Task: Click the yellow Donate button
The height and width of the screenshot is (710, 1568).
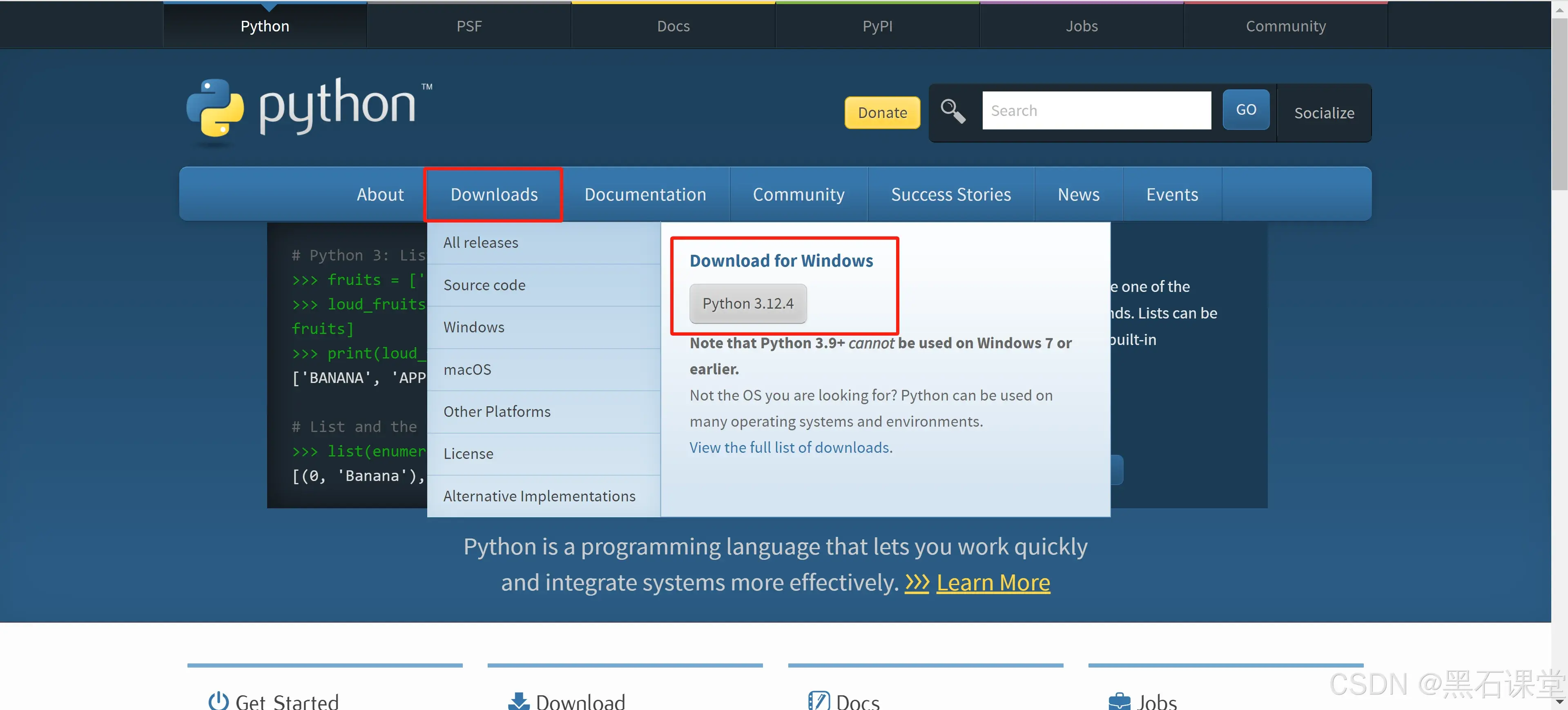Action: pos(882,113)
